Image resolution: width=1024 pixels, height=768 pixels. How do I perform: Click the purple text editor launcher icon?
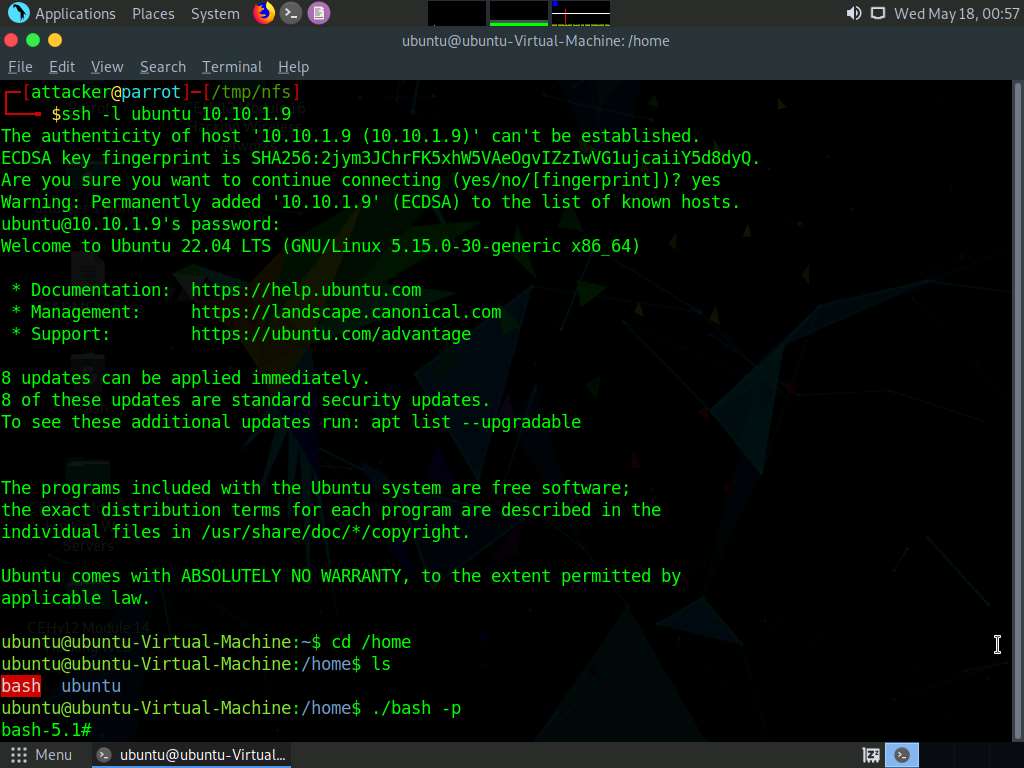pyautogui.click(x=318, y=13)
